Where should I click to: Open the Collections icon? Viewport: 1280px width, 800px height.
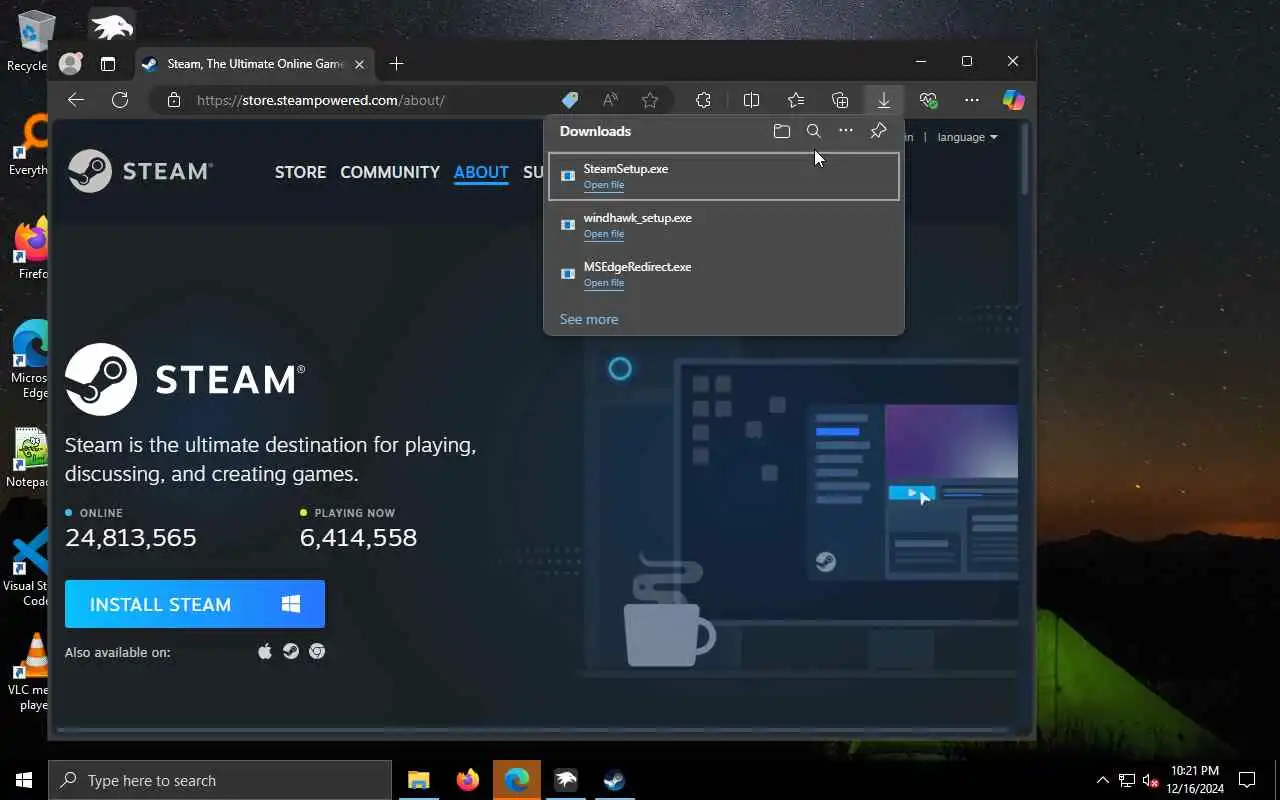pyautogui.click(x=840, y=100)
